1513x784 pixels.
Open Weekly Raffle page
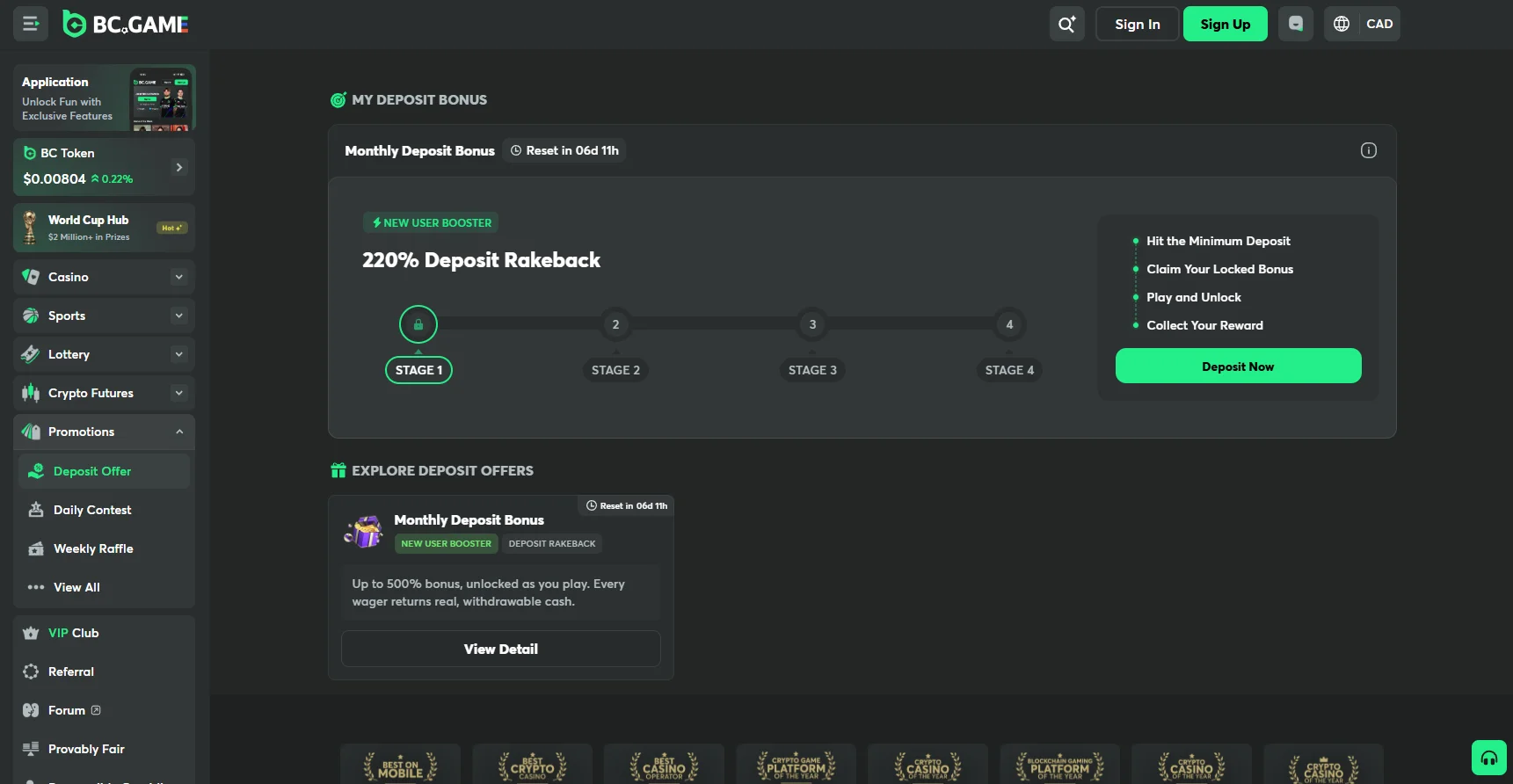point(104,548)
